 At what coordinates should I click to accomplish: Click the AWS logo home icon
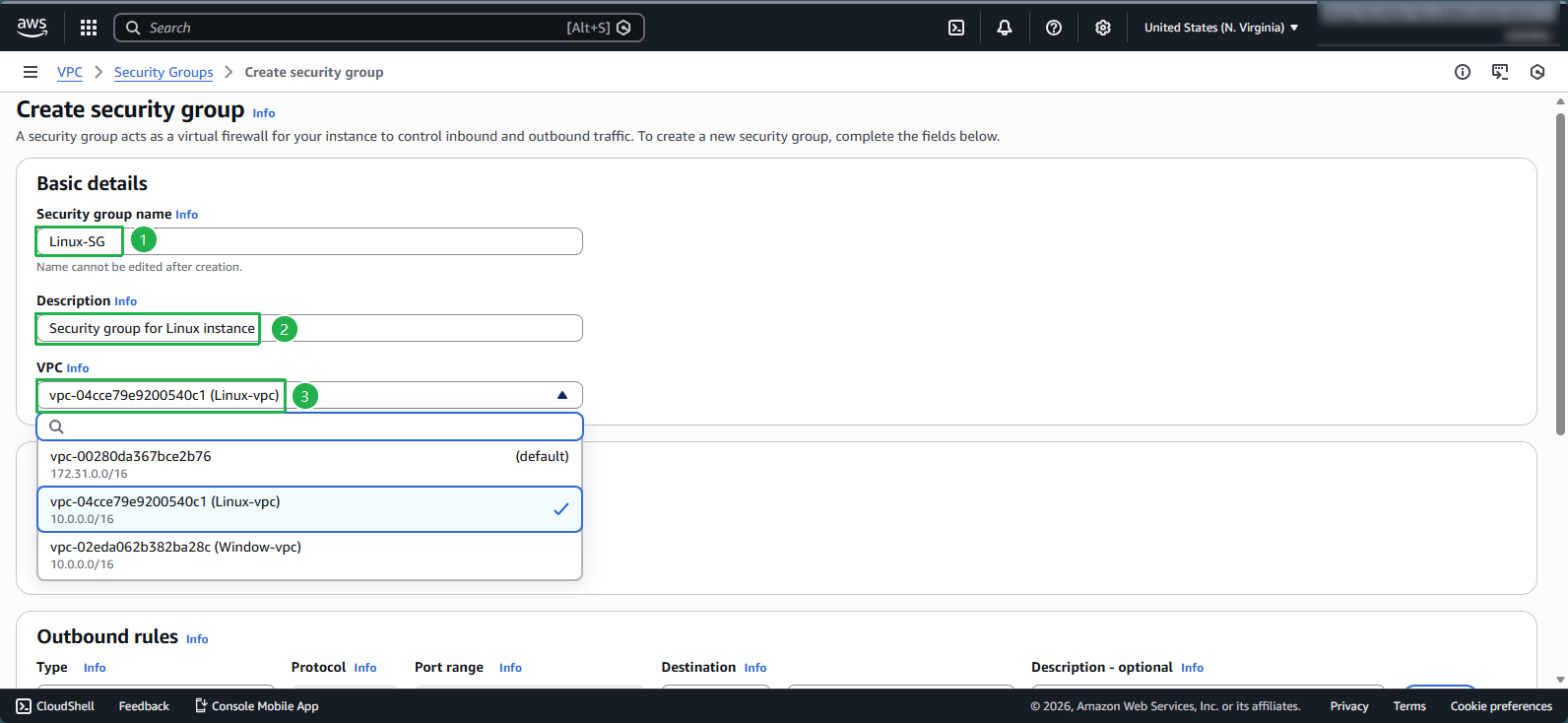pyautogui.click(x=32, y=28)
